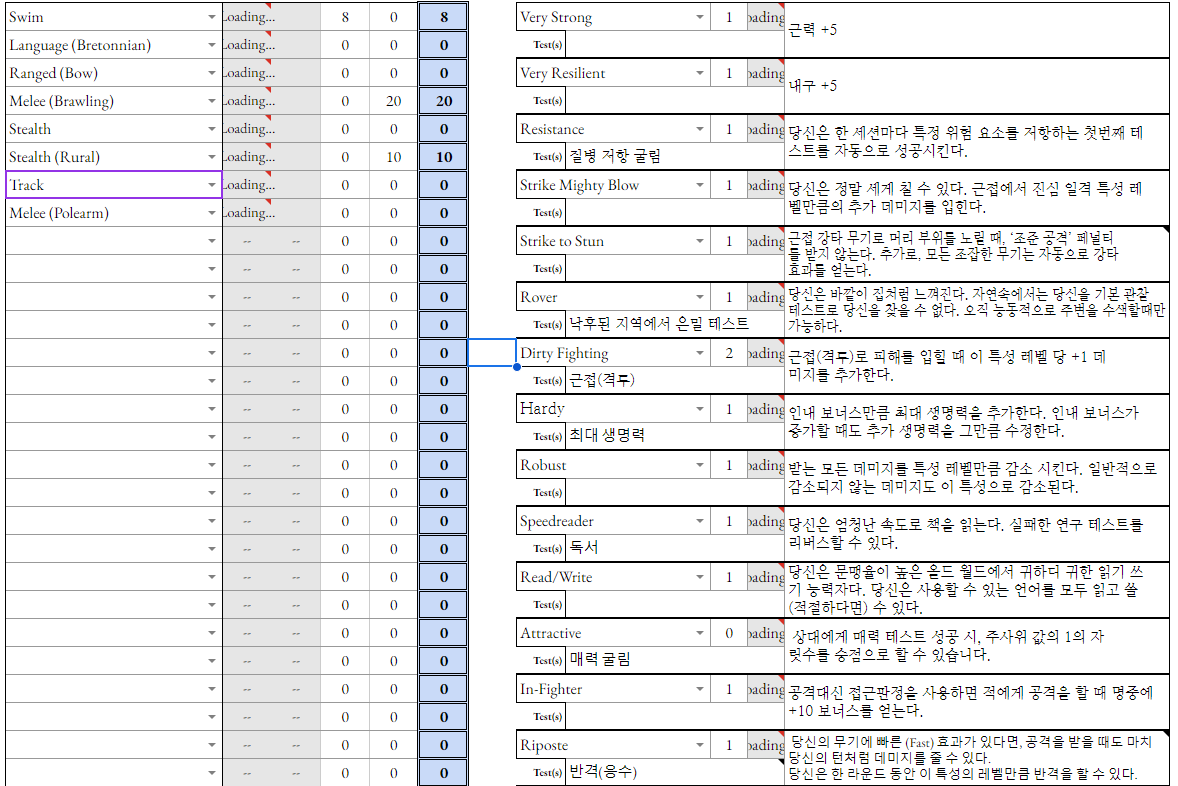Expand the Track skill dropdown
Viewport: 1178px width, 786px height.
[x=211, y=186]
